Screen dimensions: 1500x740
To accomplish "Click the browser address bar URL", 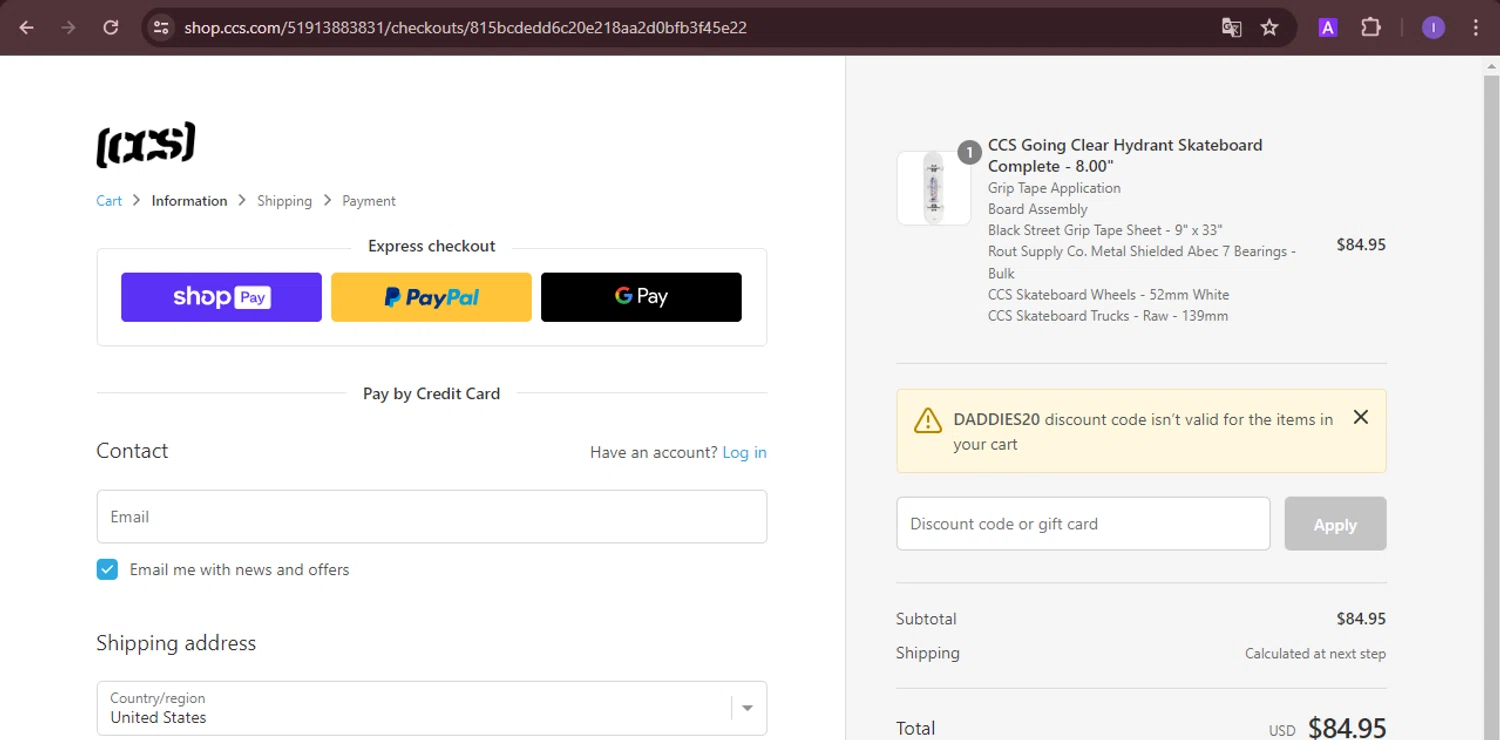I will pos(465,28).
